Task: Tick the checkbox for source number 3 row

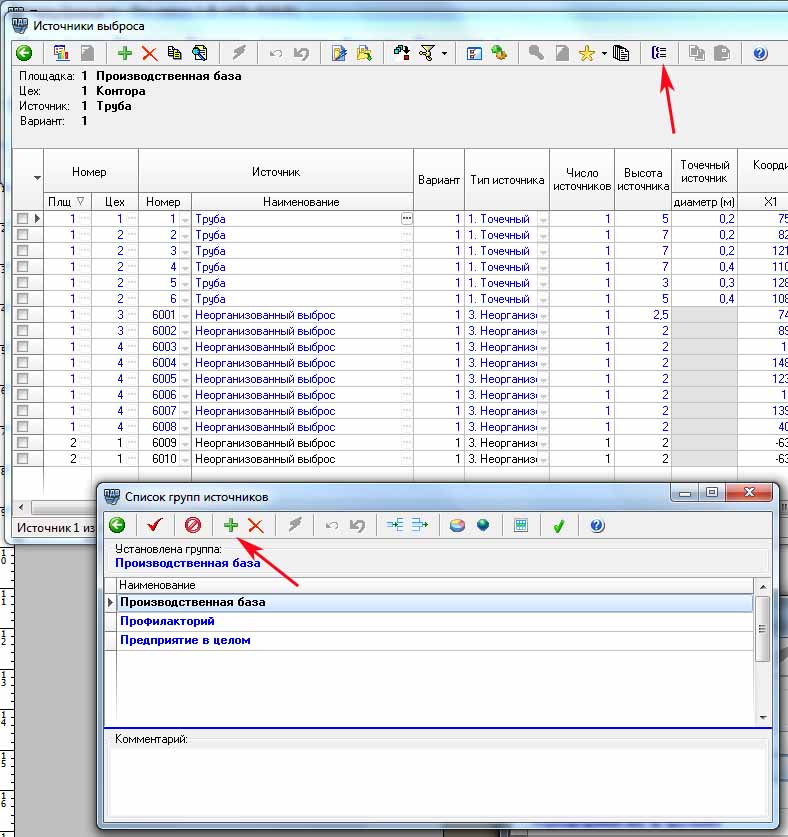Action: point(23,251)
